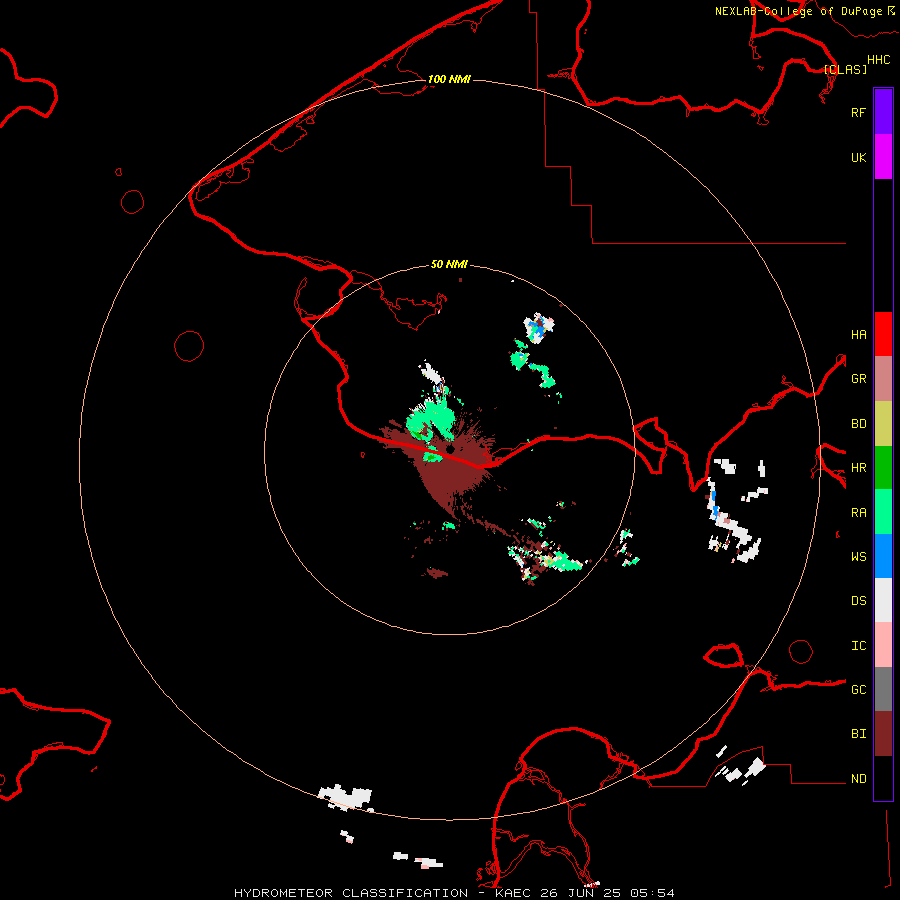Screen dimensions: 900x900
Task: Click the RA legend label
Action: pyautogui.click(x=858, y=513)
